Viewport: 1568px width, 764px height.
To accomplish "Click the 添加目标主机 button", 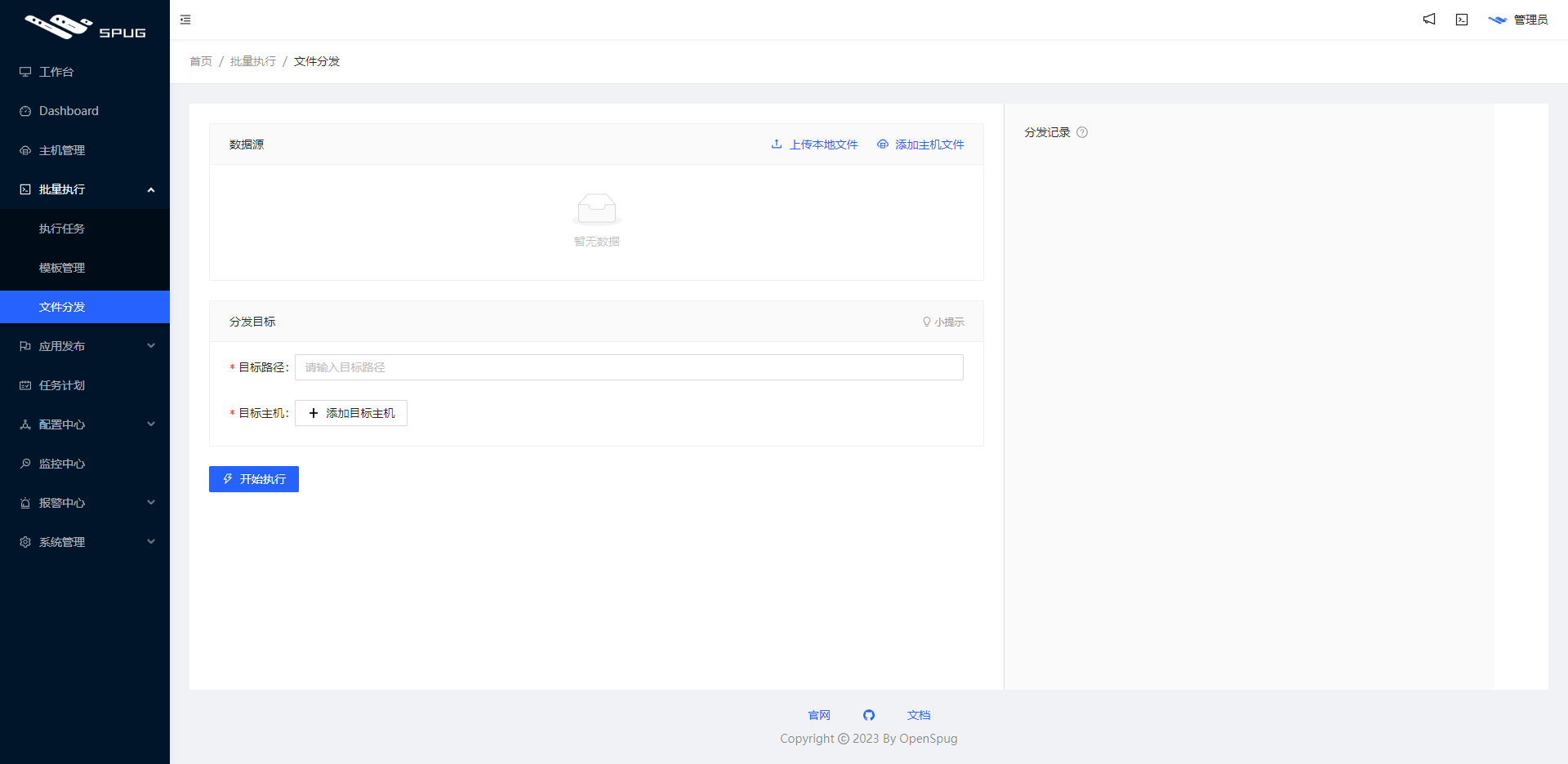I will tap(351, 413).
